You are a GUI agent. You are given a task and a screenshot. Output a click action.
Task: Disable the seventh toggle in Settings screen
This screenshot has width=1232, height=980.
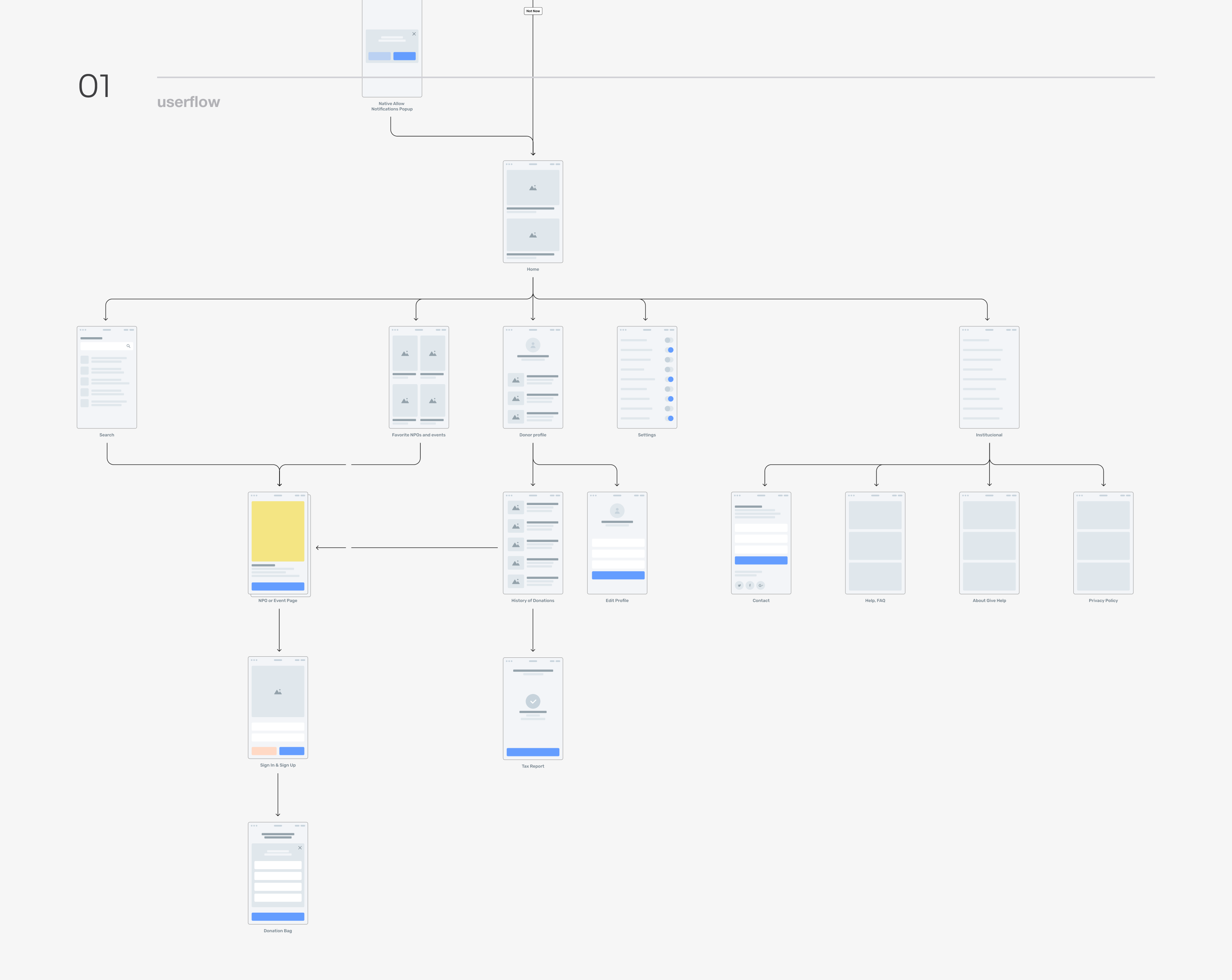(x=669, y=399)
